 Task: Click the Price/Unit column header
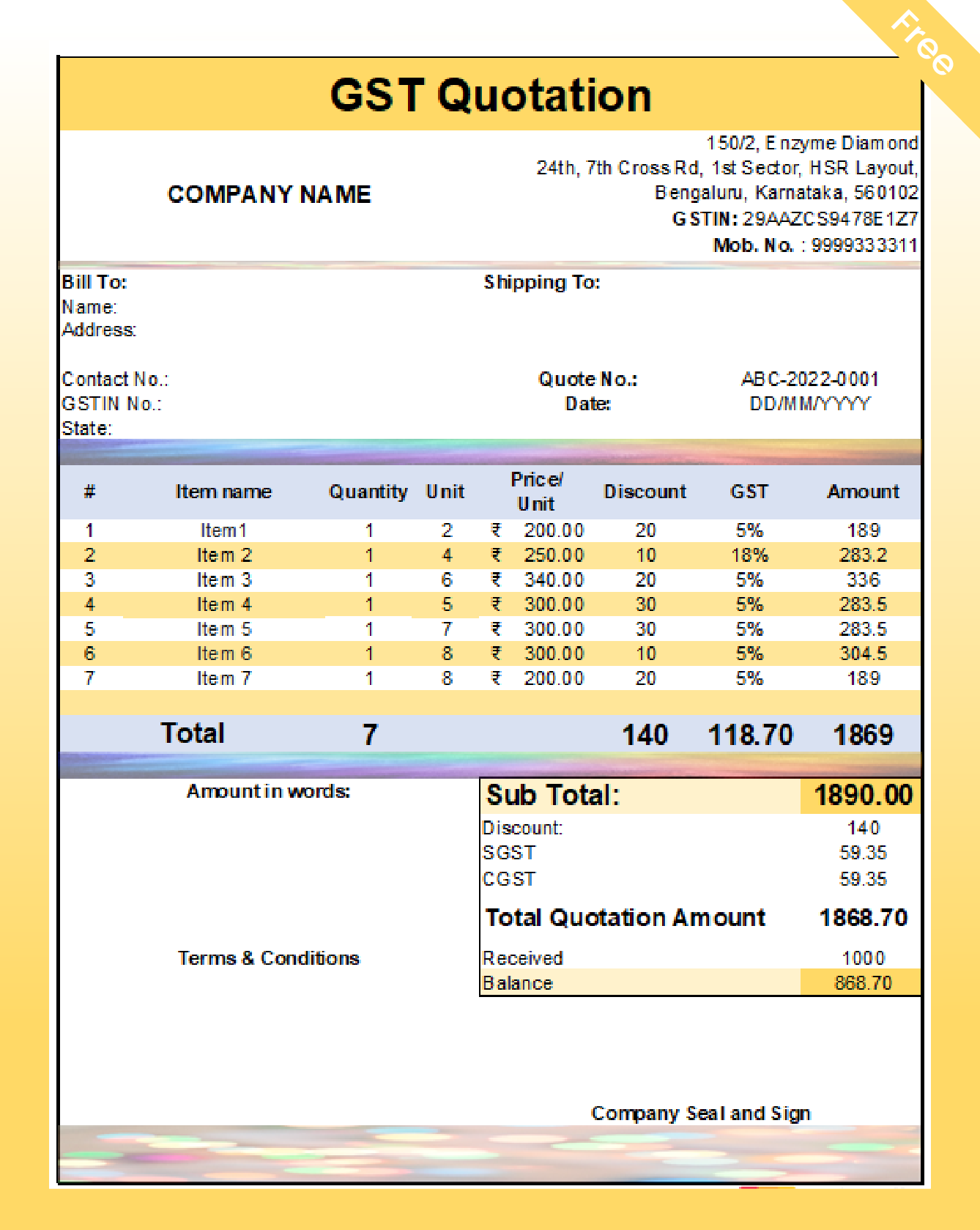click(536, 492)
